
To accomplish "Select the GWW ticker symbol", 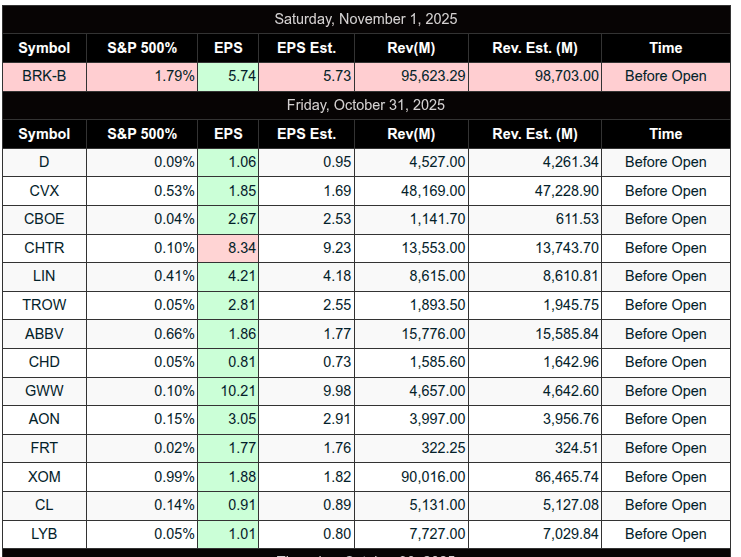I will tap(44, 391).
